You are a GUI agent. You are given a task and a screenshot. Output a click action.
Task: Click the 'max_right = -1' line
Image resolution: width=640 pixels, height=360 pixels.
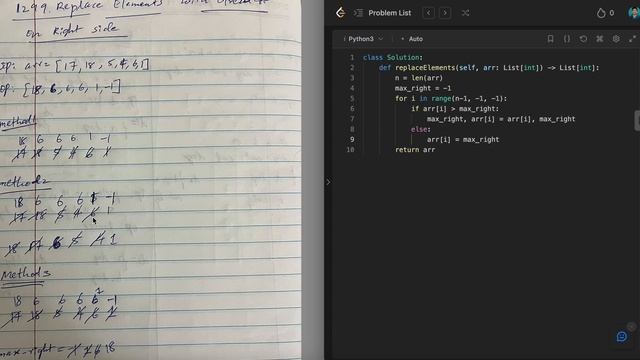point(423,88)
